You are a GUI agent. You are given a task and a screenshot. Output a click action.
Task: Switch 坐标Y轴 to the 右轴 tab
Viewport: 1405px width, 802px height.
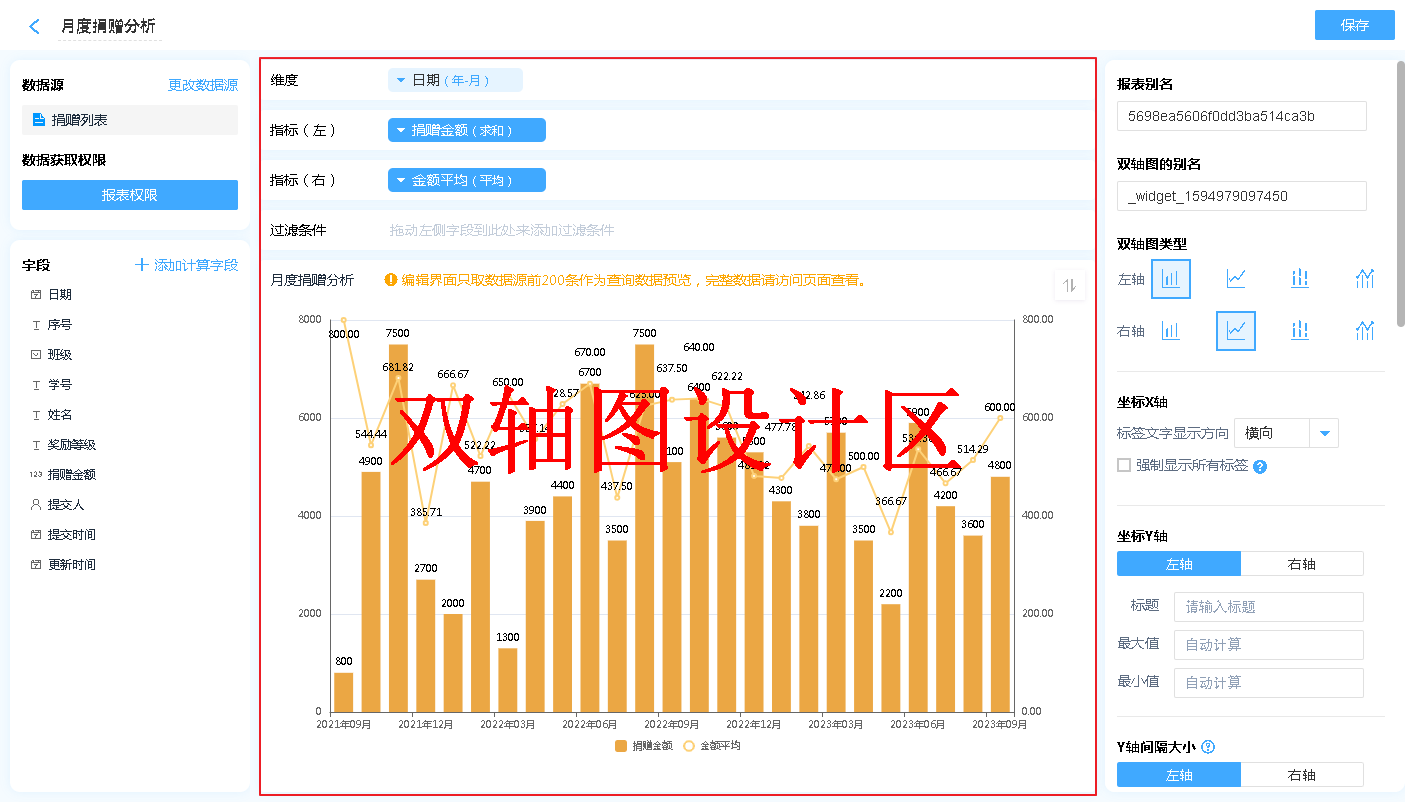(x=1301, y=564)
